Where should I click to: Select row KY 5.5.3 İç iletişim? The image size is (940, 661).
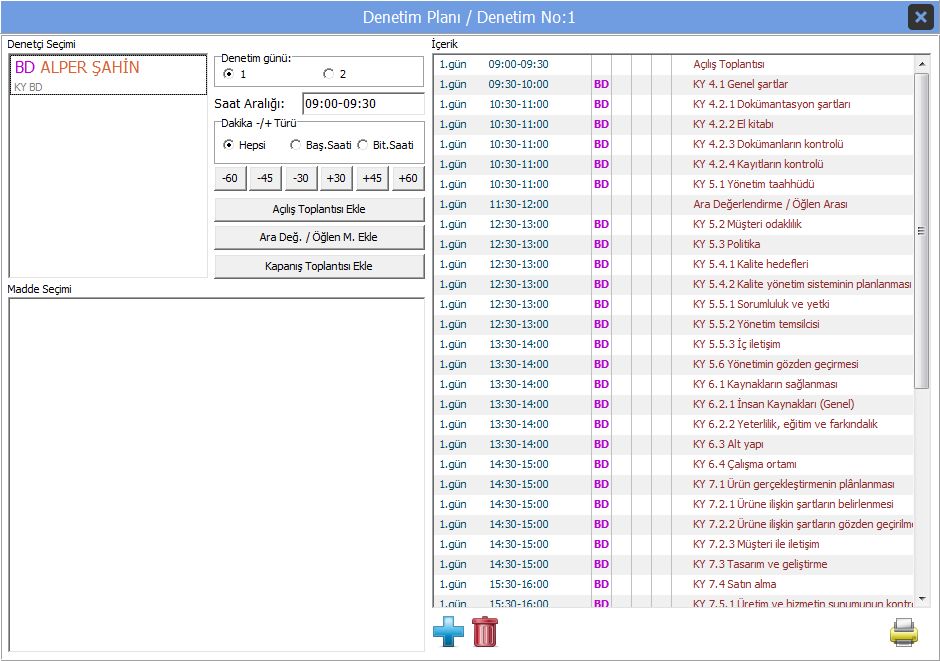(673, 344)
